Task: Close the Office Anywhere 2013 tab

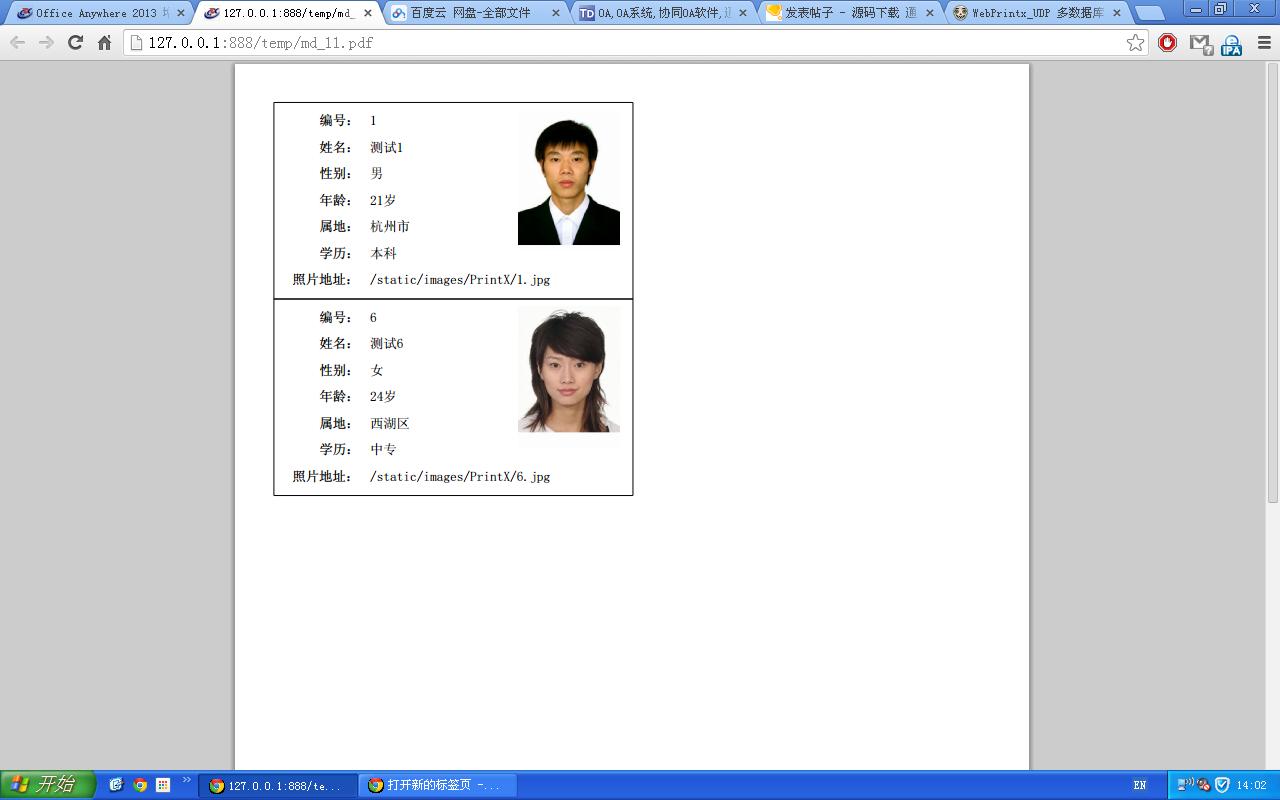Action: (x=181, y=13)
